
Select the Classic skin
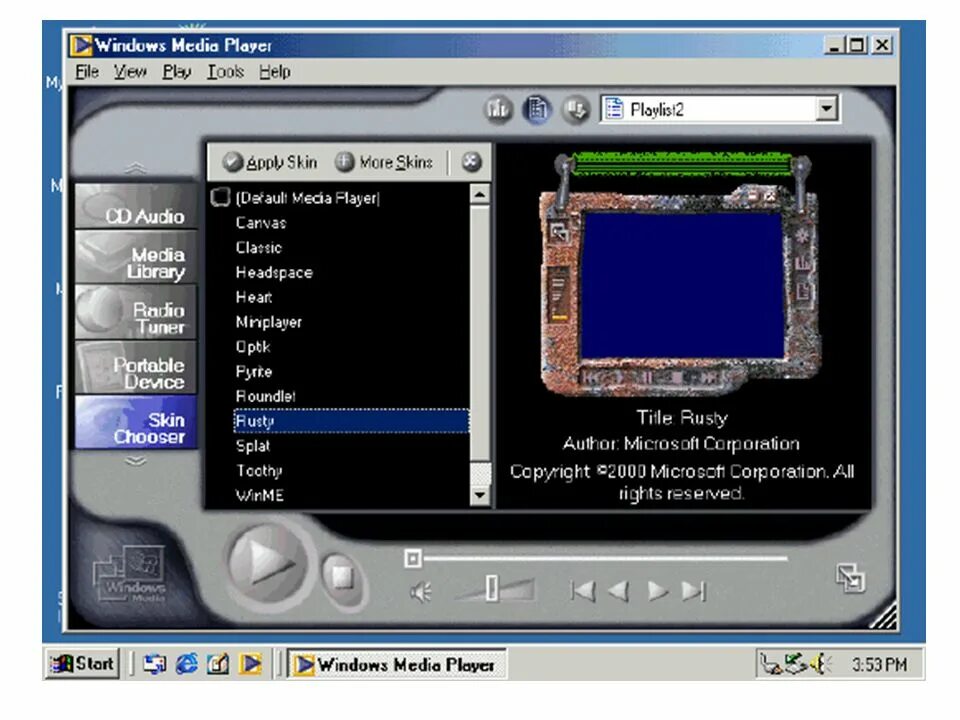coord(259,248)
